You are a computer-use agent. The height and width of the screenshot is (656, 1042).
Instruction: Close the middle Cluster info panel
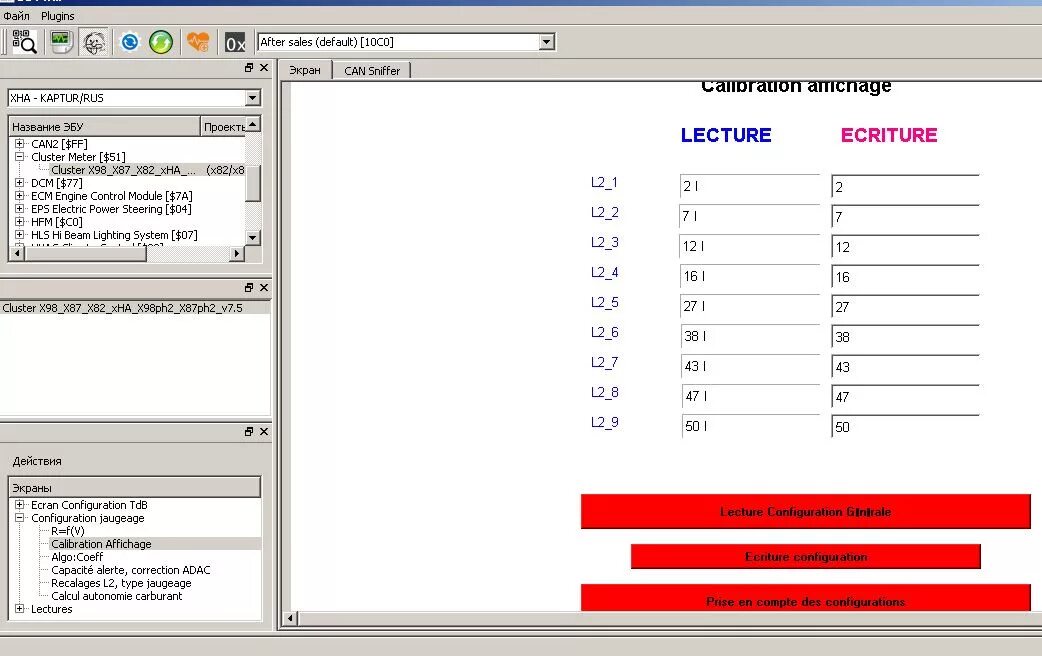point(264,288)
